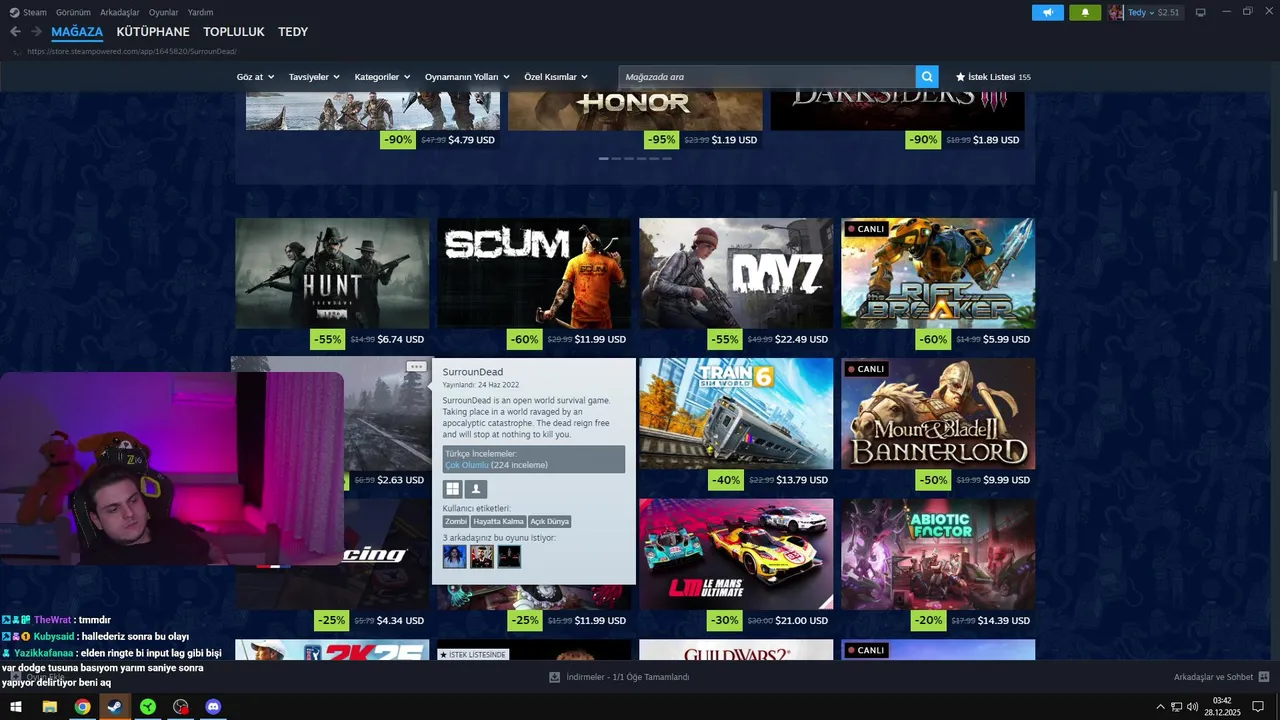The image size is (1280, 720).
Task: Click the star icon beside İstek Listesi
Action: point(961,77)
